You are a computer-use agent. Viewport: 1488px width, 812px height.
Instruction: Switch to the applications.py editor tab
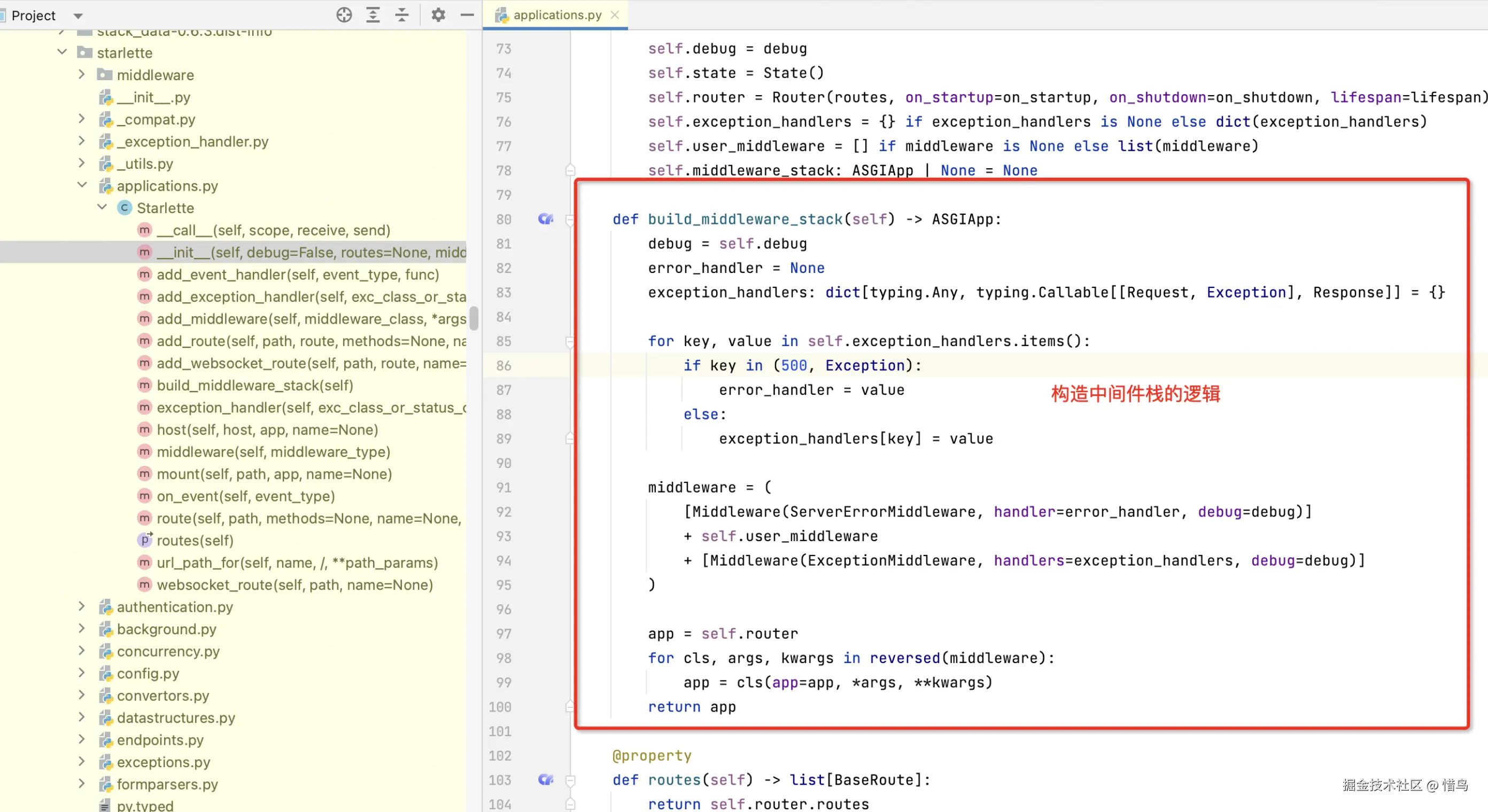(x=556, y=15)
